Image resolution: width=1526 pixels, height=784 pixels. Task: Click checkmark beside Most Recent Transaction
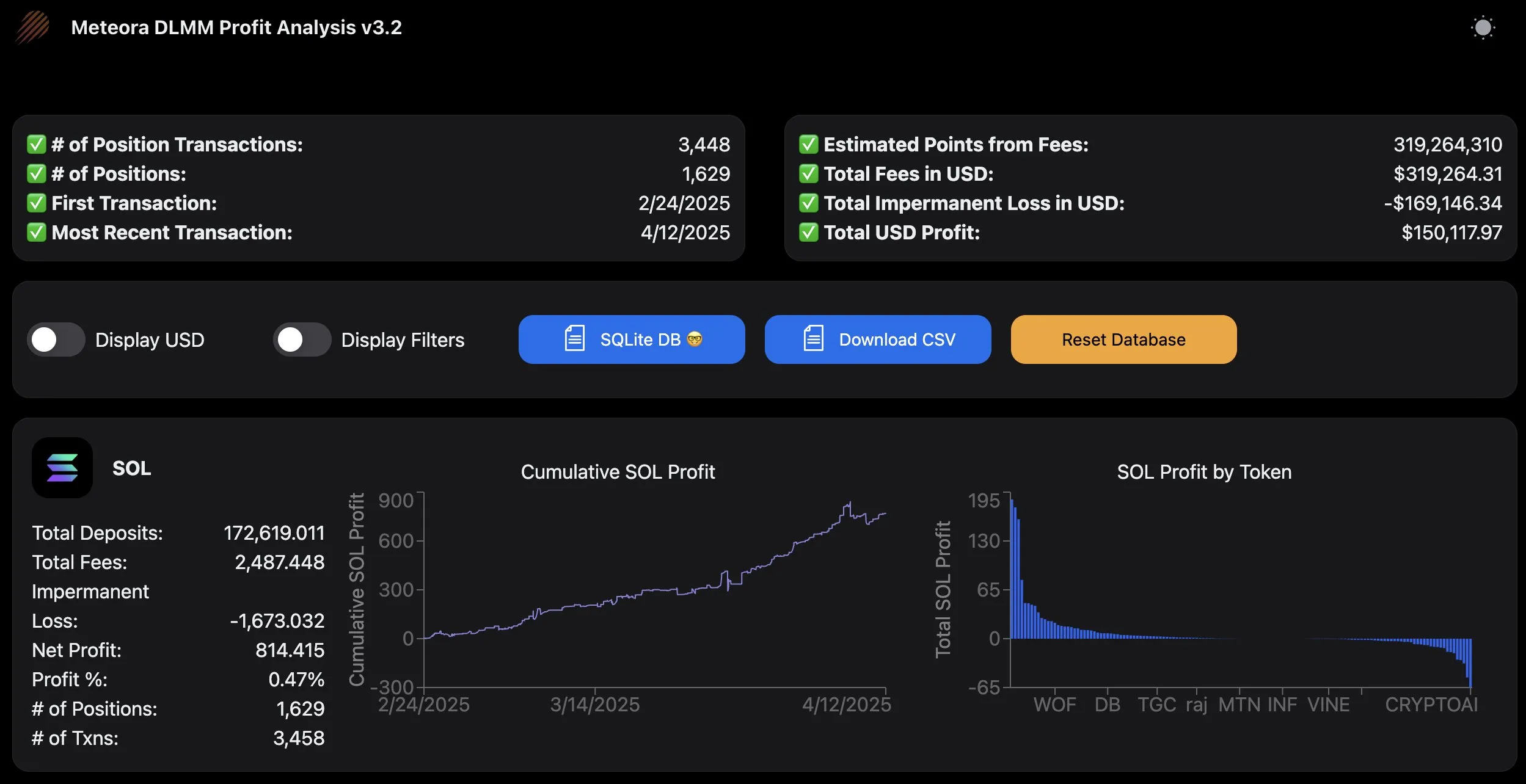coord(37,232)
